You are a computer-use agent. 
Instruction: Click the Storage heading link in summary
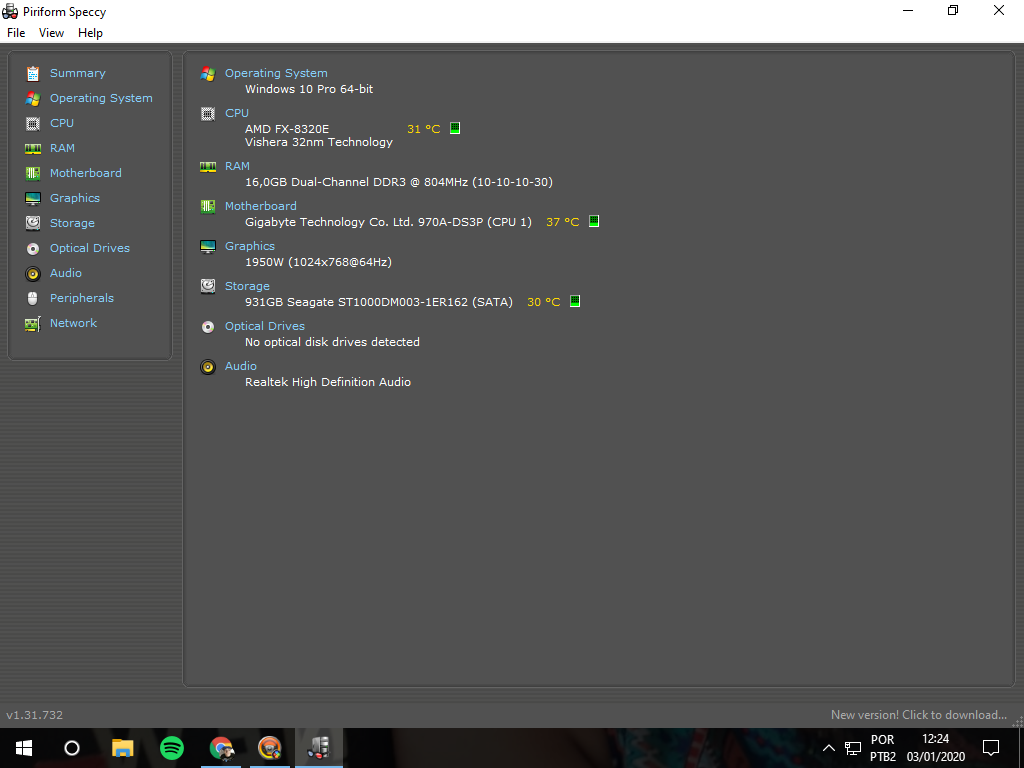pyautogui.click(x=247, y=286)
